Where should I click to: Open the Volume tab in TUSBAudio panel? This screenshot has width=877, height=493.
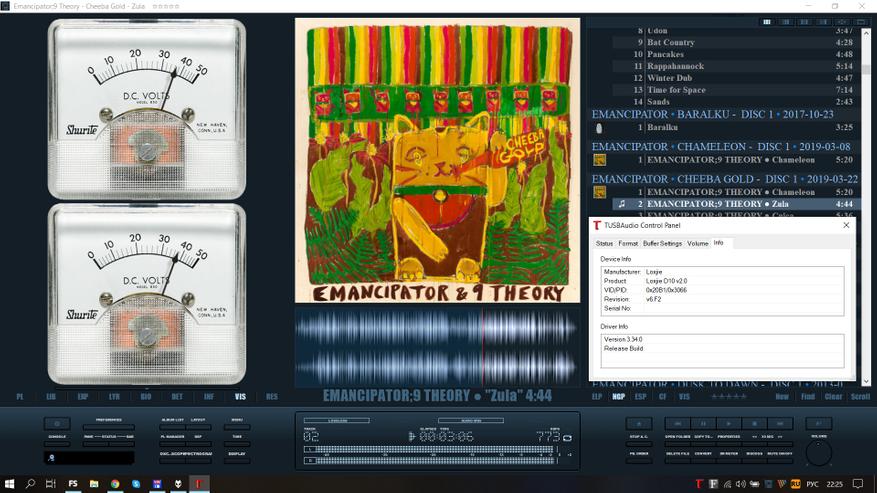[697, 243]
